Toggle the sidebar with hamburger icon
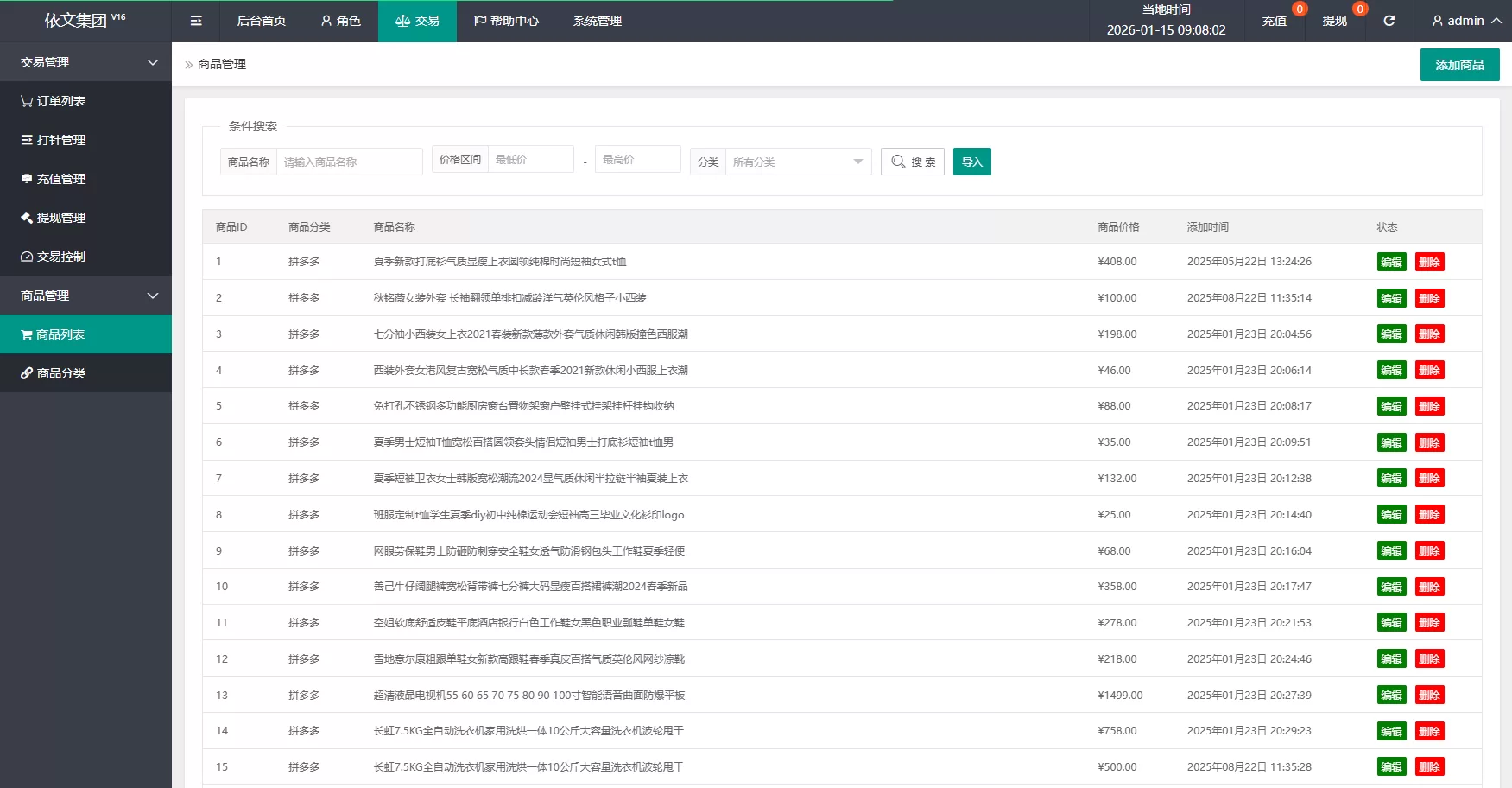 coord(196,21)
